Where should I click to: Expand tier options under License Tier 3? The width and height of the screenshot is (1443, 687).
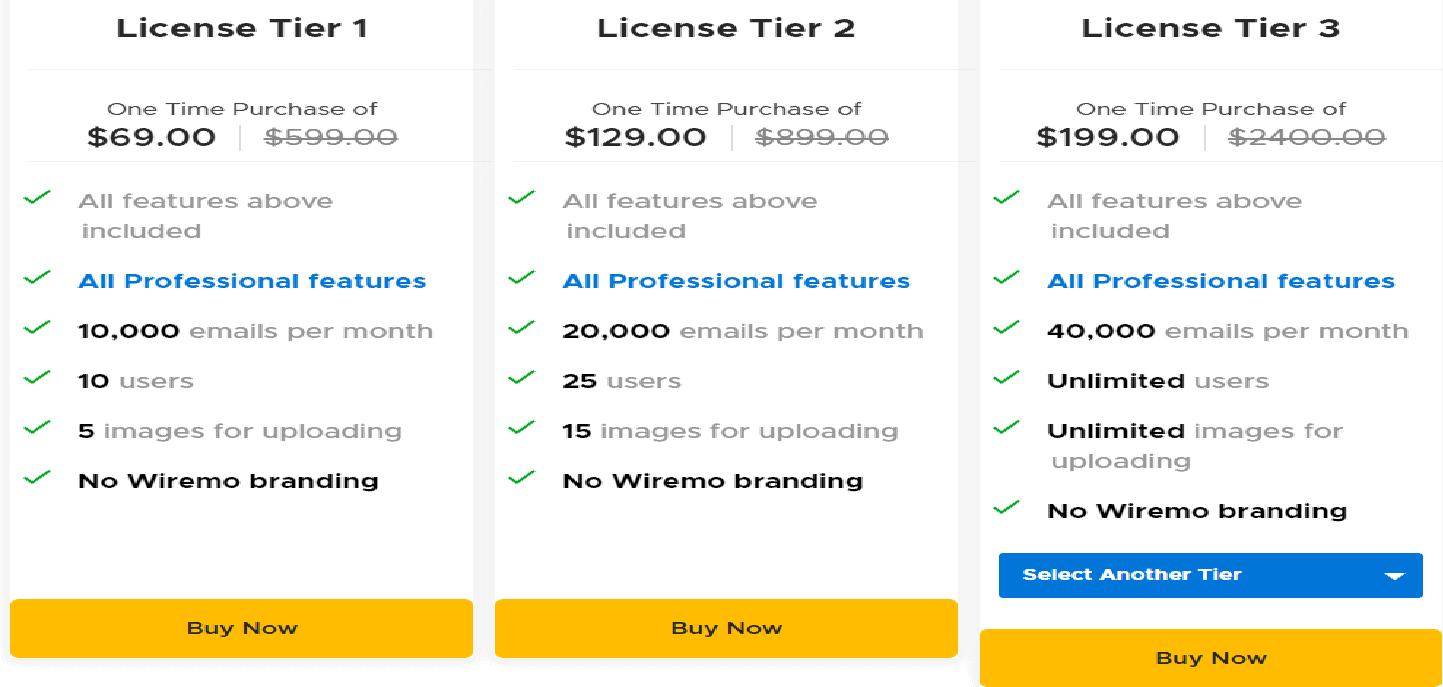[x=1210, y=575]
